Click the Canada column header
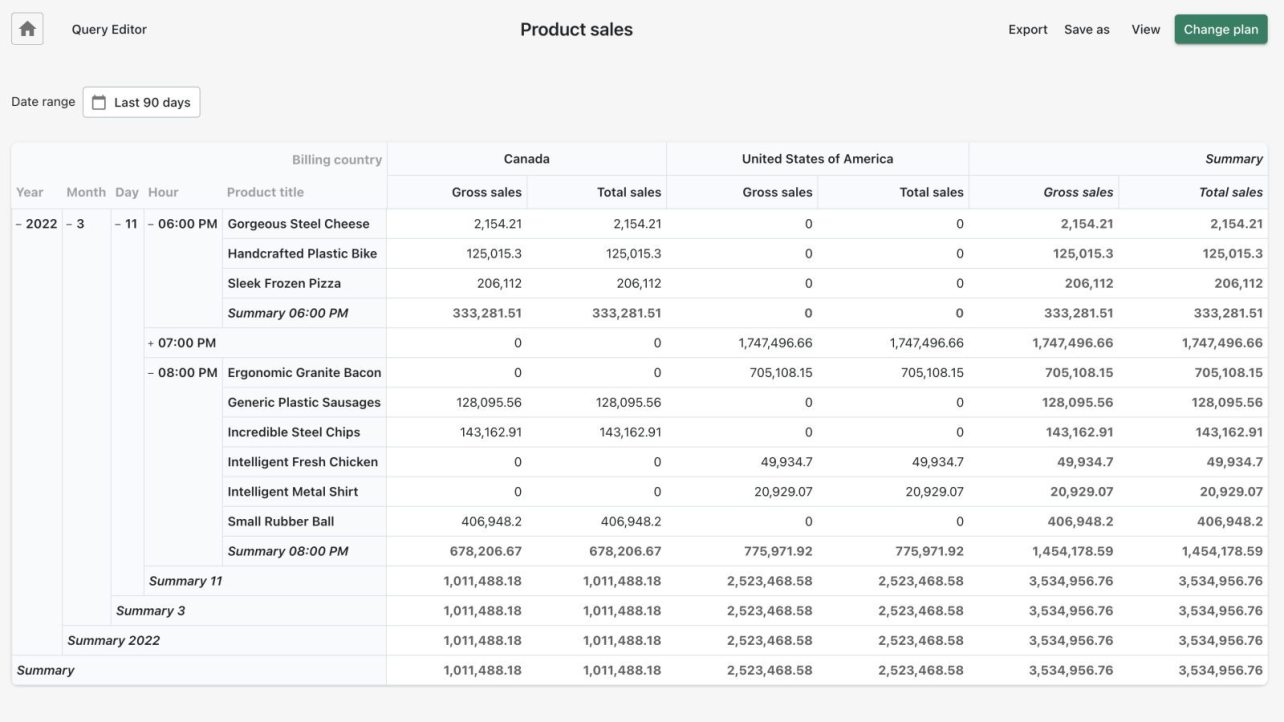The width and height of the screenshot is (1284, 722). pyautogui.click(x=526, y=159)
